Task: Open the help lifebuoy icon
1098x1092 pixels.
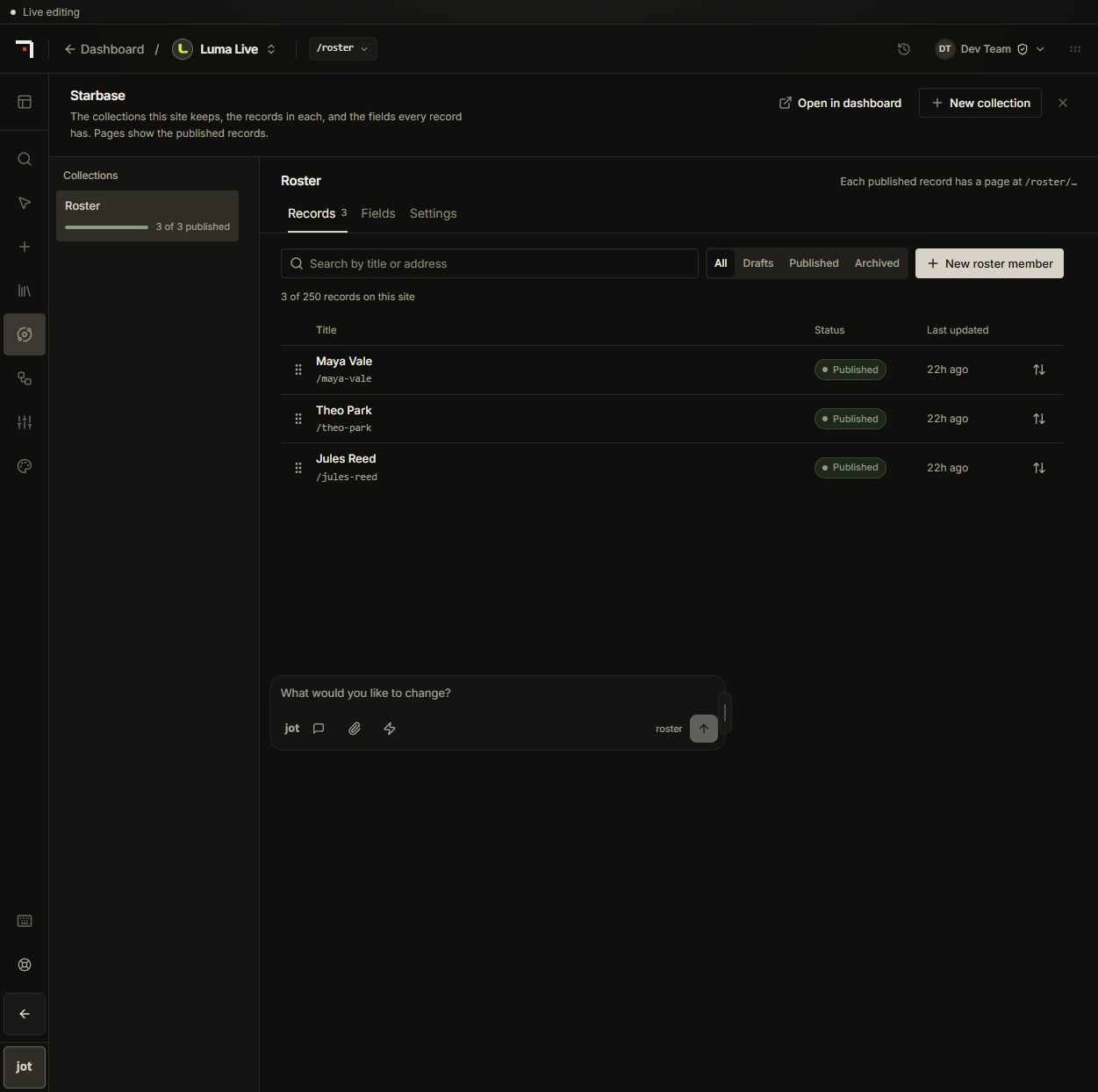Action: 25,965
